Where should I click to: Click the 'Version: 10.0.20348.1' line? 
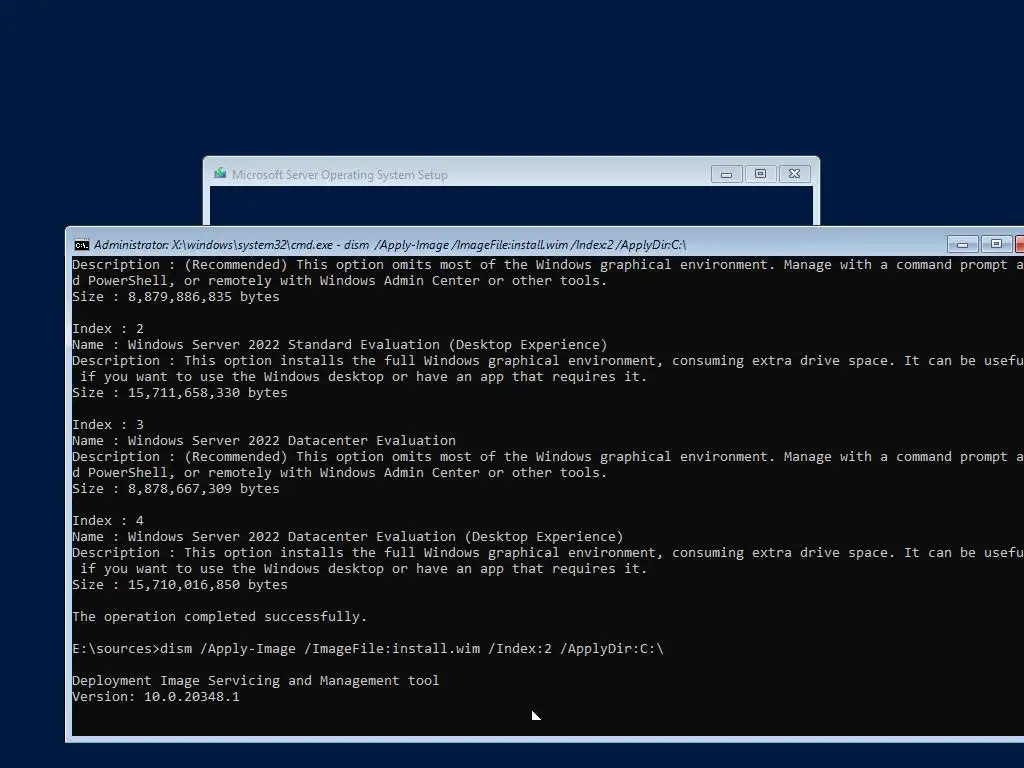(x=155, y=696)
